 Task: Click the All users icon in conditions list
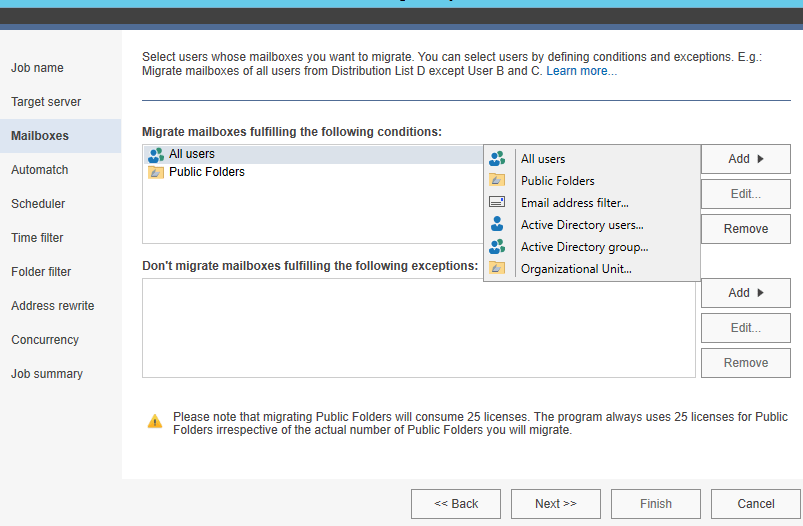click(x=156, y=154)
